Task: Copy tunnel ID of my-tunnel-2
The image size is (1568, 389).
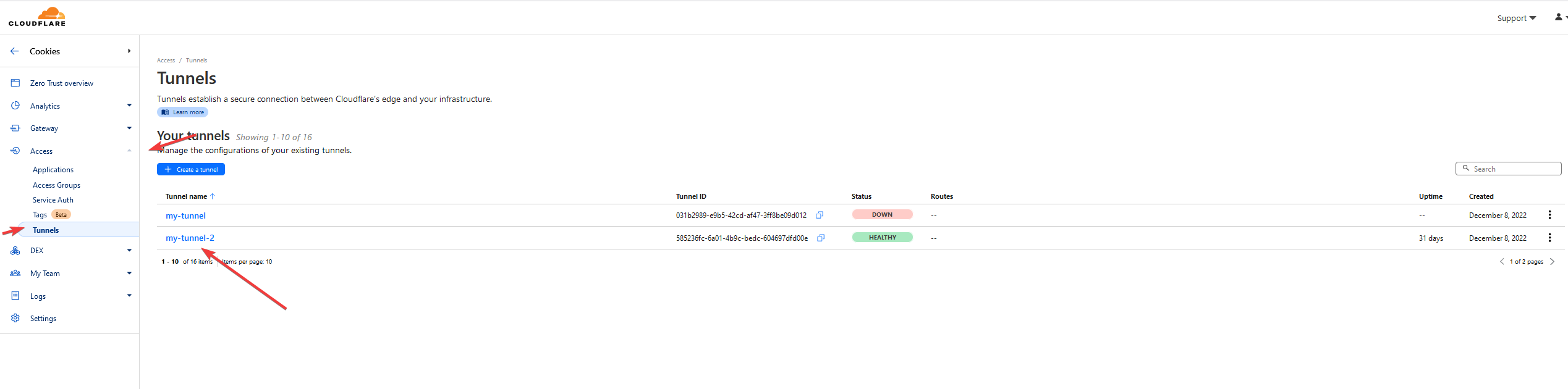Action: click(x=821, y=238)
